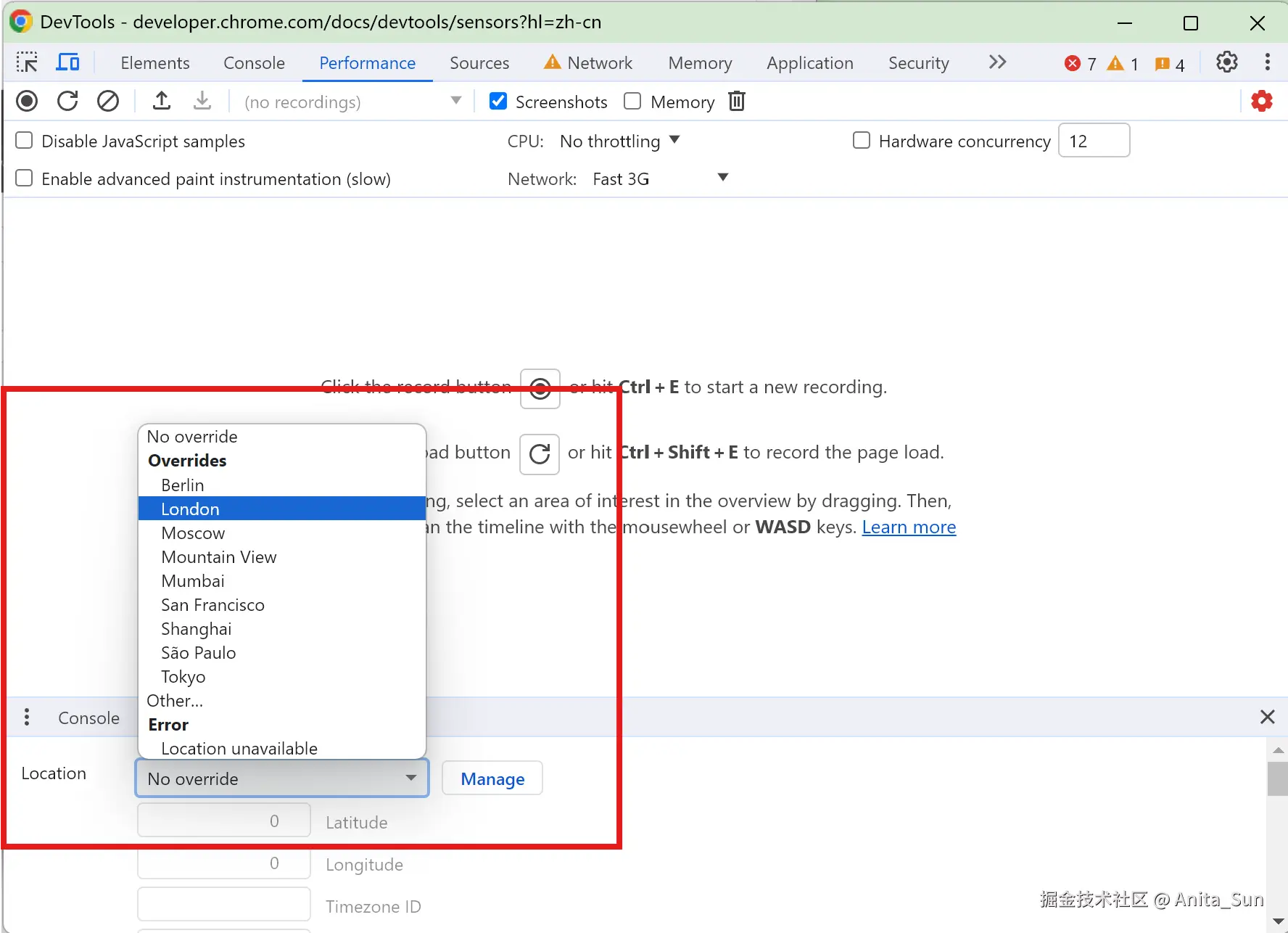The image size is (1288, 933).
Task: Switch to the Elements tab
Action: 155,63
